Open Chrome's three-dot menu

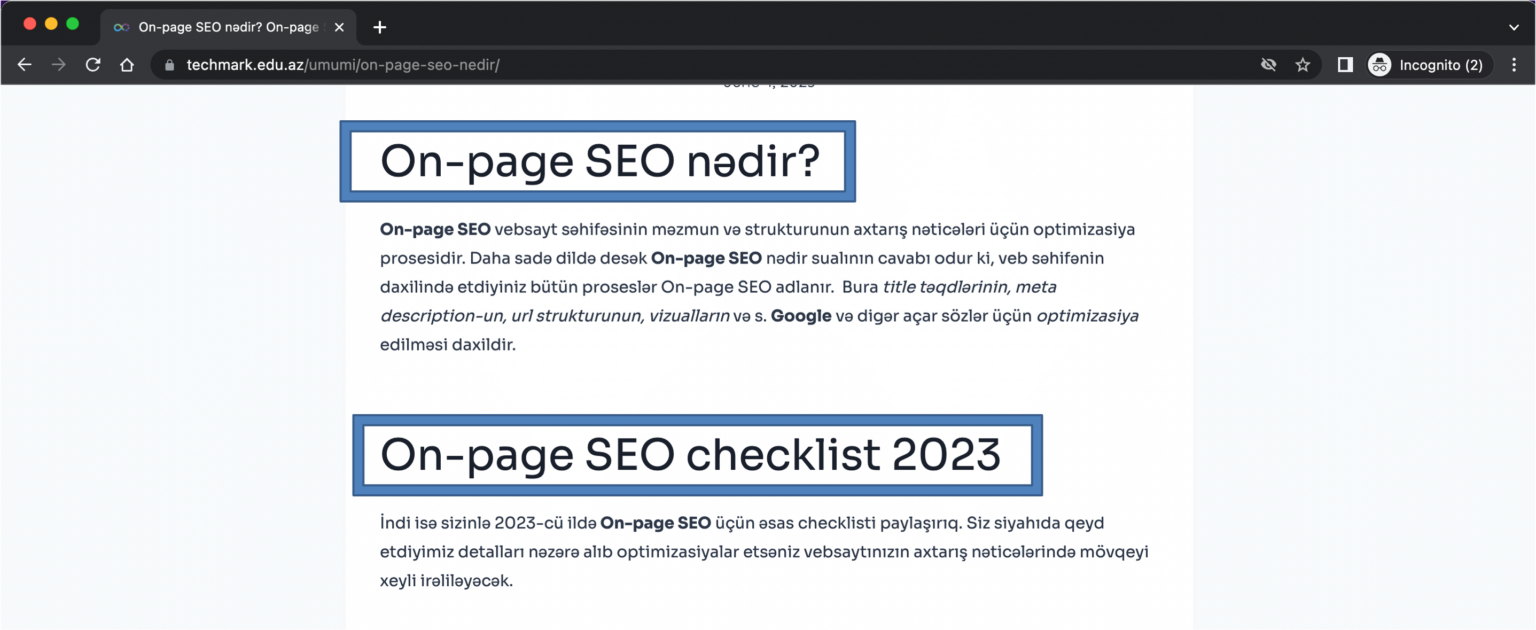(1513, 64)
